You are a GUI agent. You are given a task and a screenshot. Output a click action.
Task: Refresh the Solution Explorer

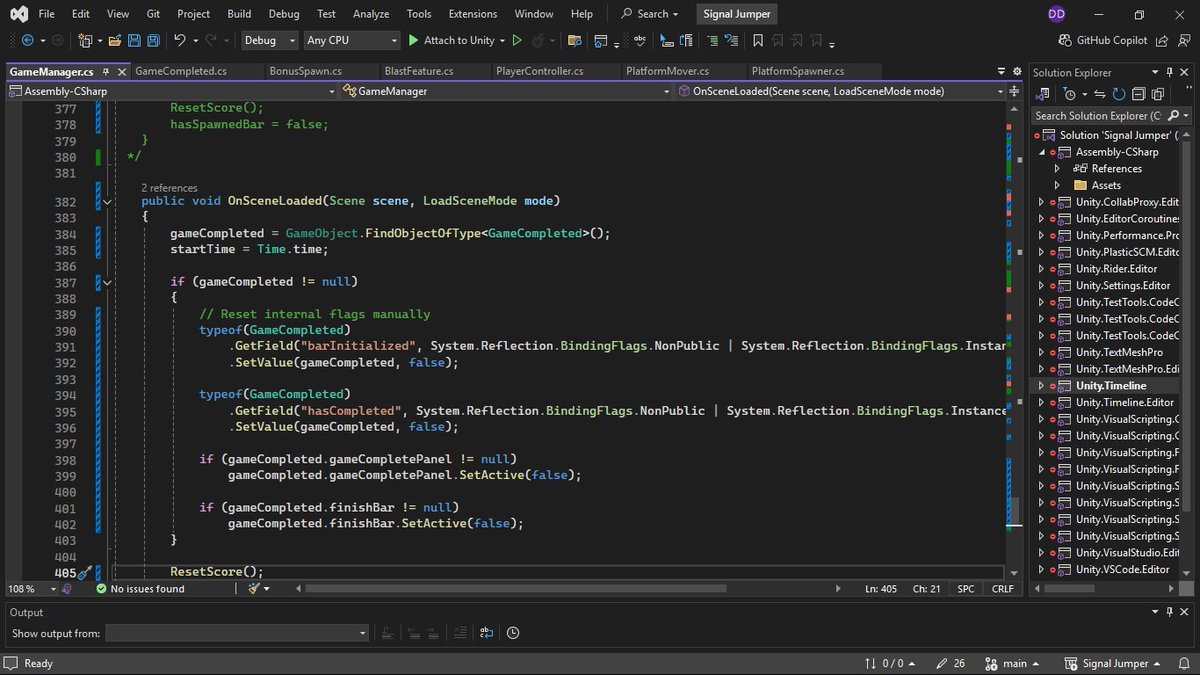(1118, 94)
